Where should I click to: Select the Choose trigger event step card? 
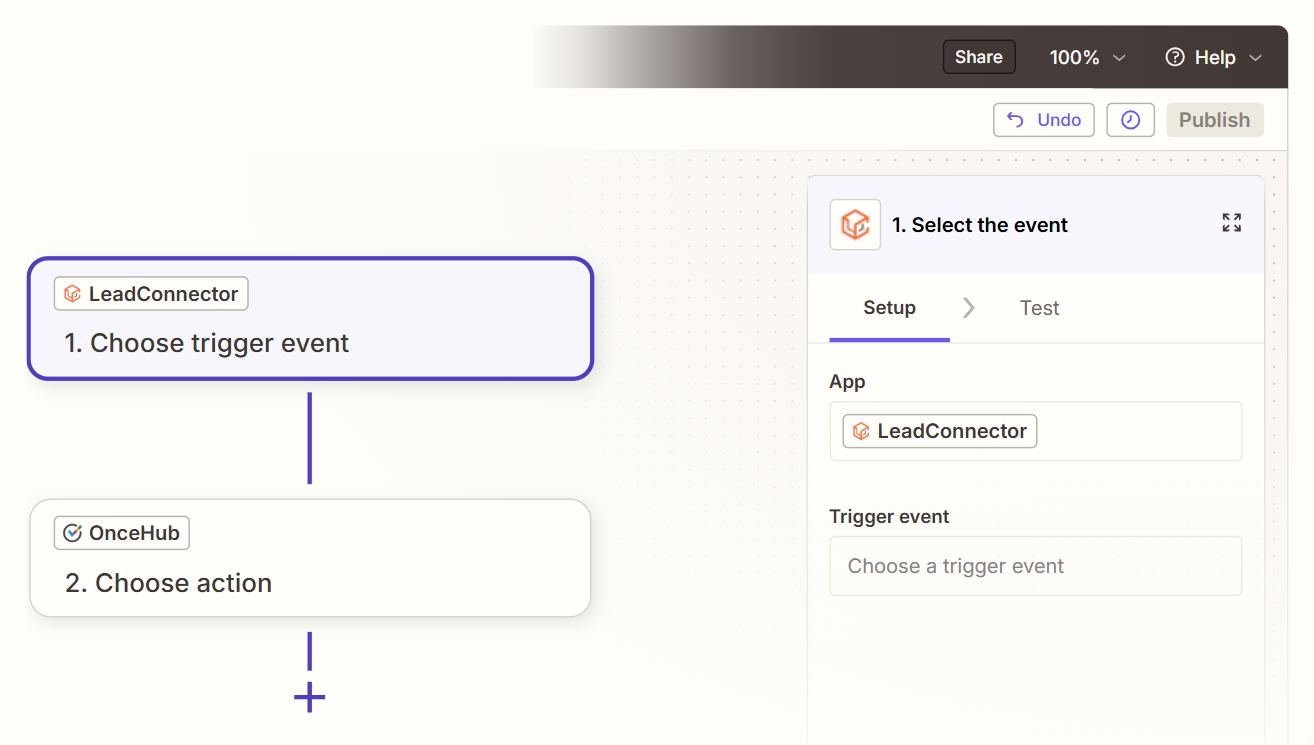coord(311,319)
